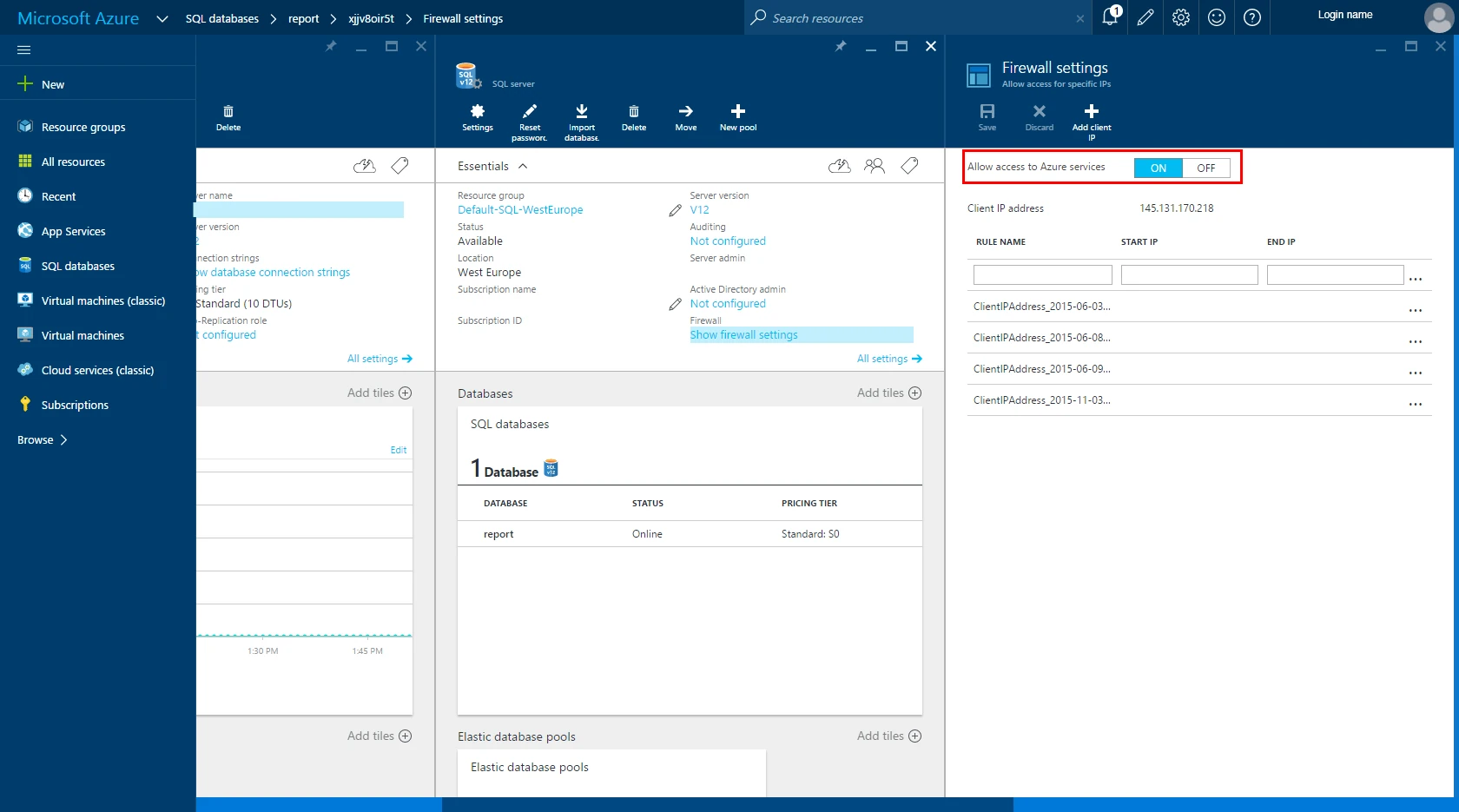Collapse the Essentials section
Image resolution: width=1459 pixels, height=812 pixels.
(523, 166)
